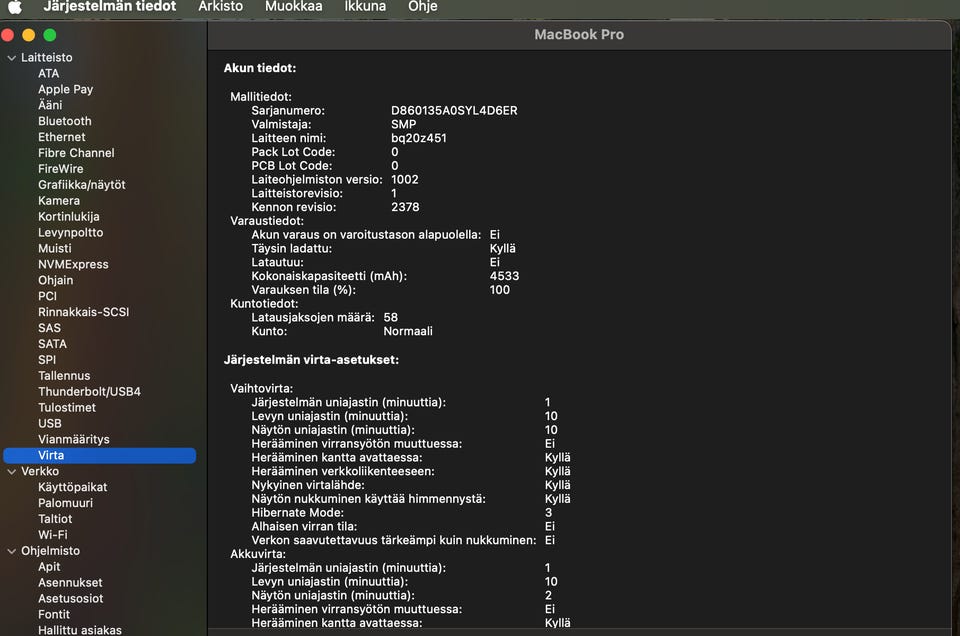Select Vianmääritys in the sidebar
Viewport: 960px width, 636px height.
[73, 440]
